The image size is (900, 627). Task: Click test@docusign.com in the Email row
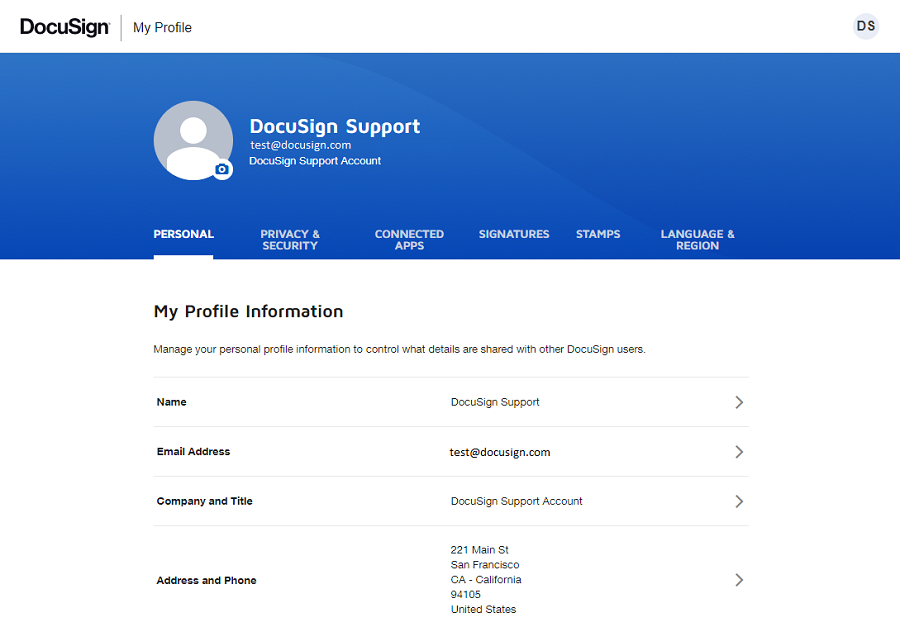tap(500, 452)
